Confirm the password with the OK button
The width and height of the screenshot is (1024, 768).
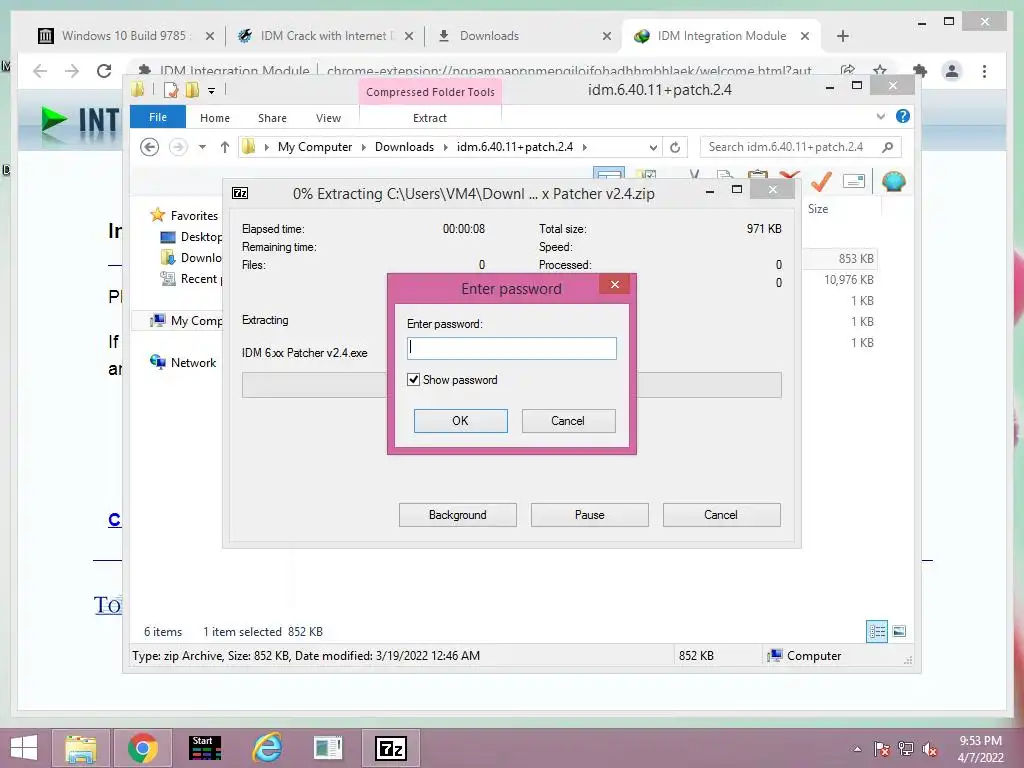460,421
